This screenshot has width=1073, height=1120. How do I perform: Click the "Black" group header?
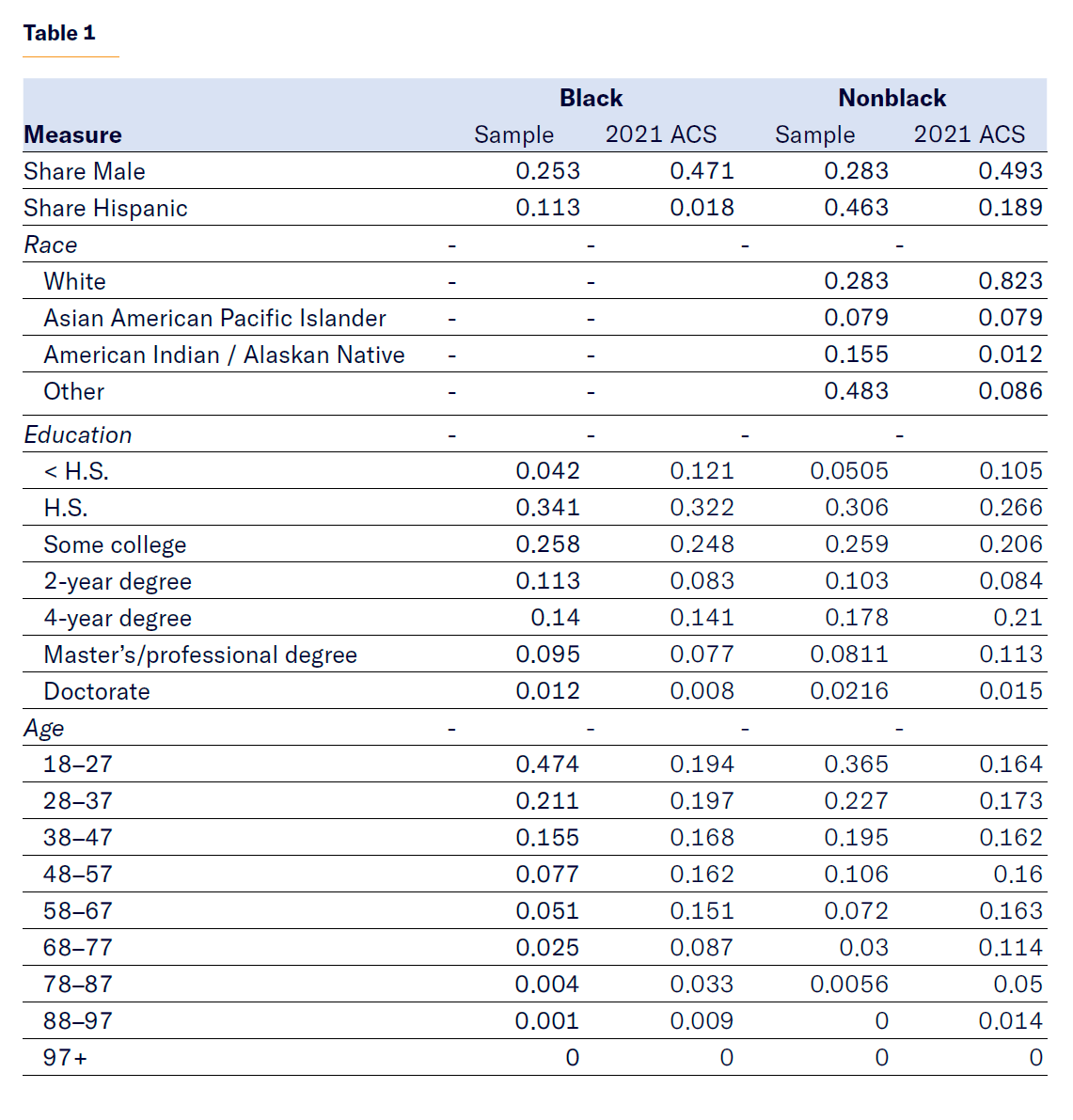(x=591, y=98)
